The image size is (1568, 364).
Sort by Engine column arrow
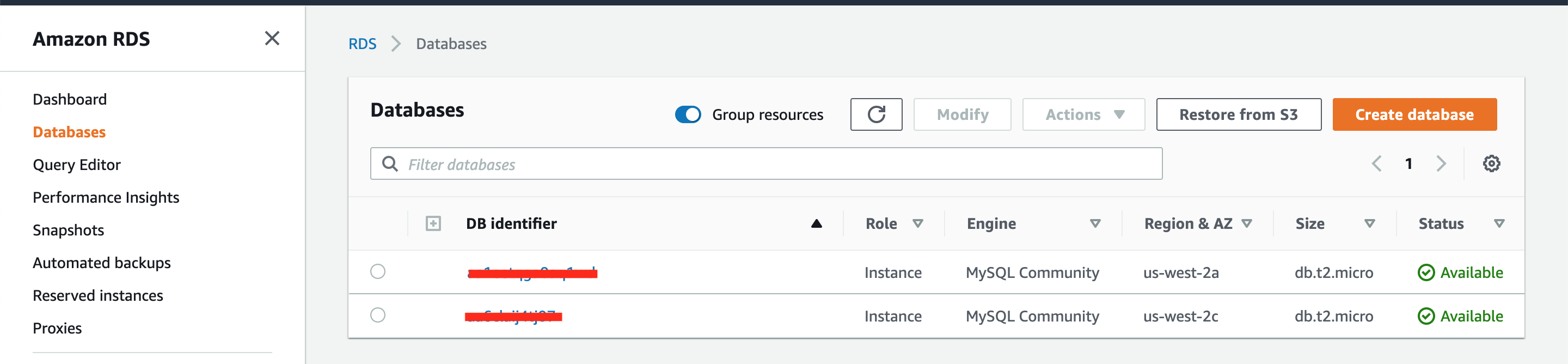[x=1095, y=224]
